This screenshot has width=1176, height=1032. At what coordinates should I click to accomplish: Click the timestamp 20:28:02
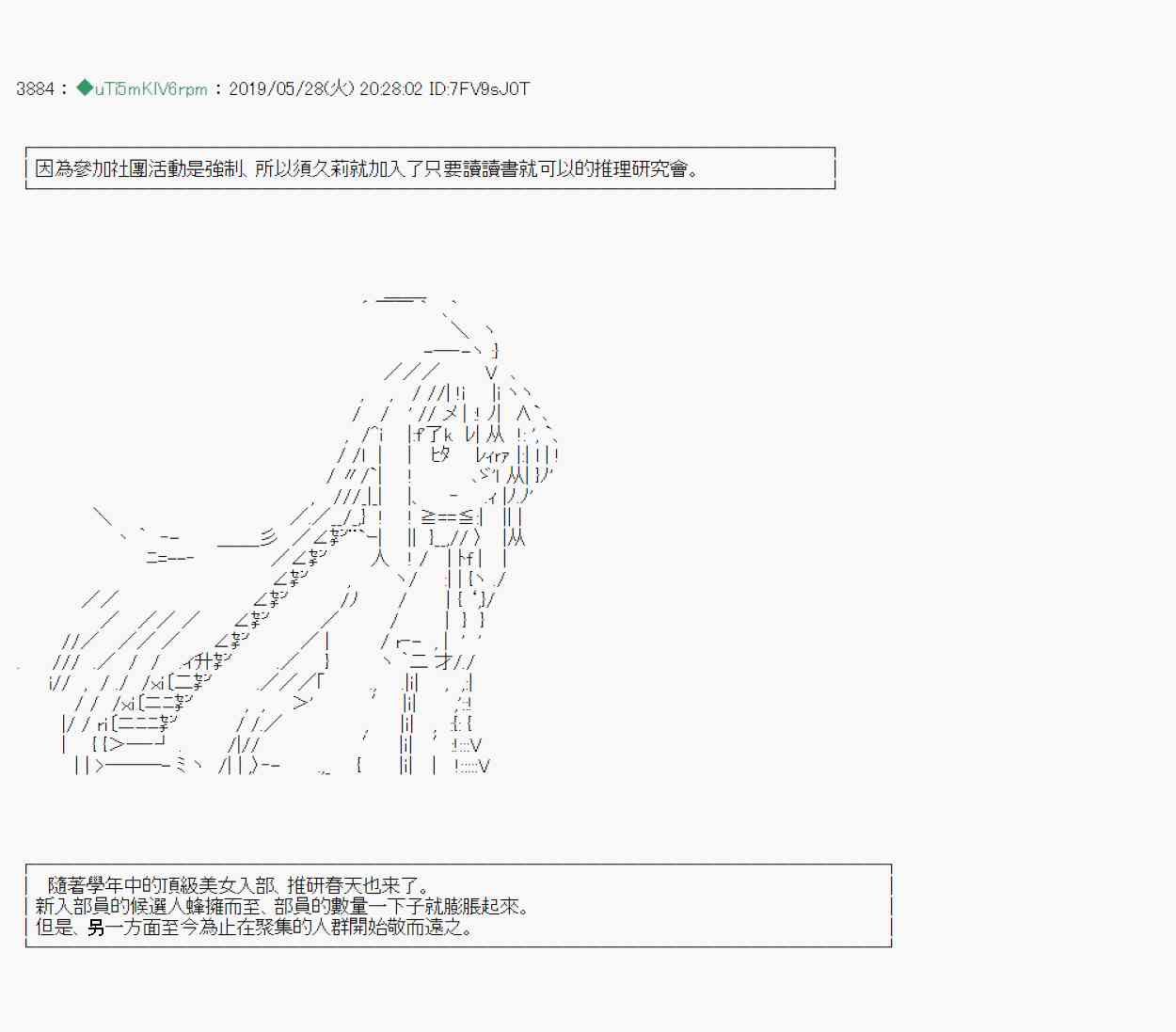(390, 89)
